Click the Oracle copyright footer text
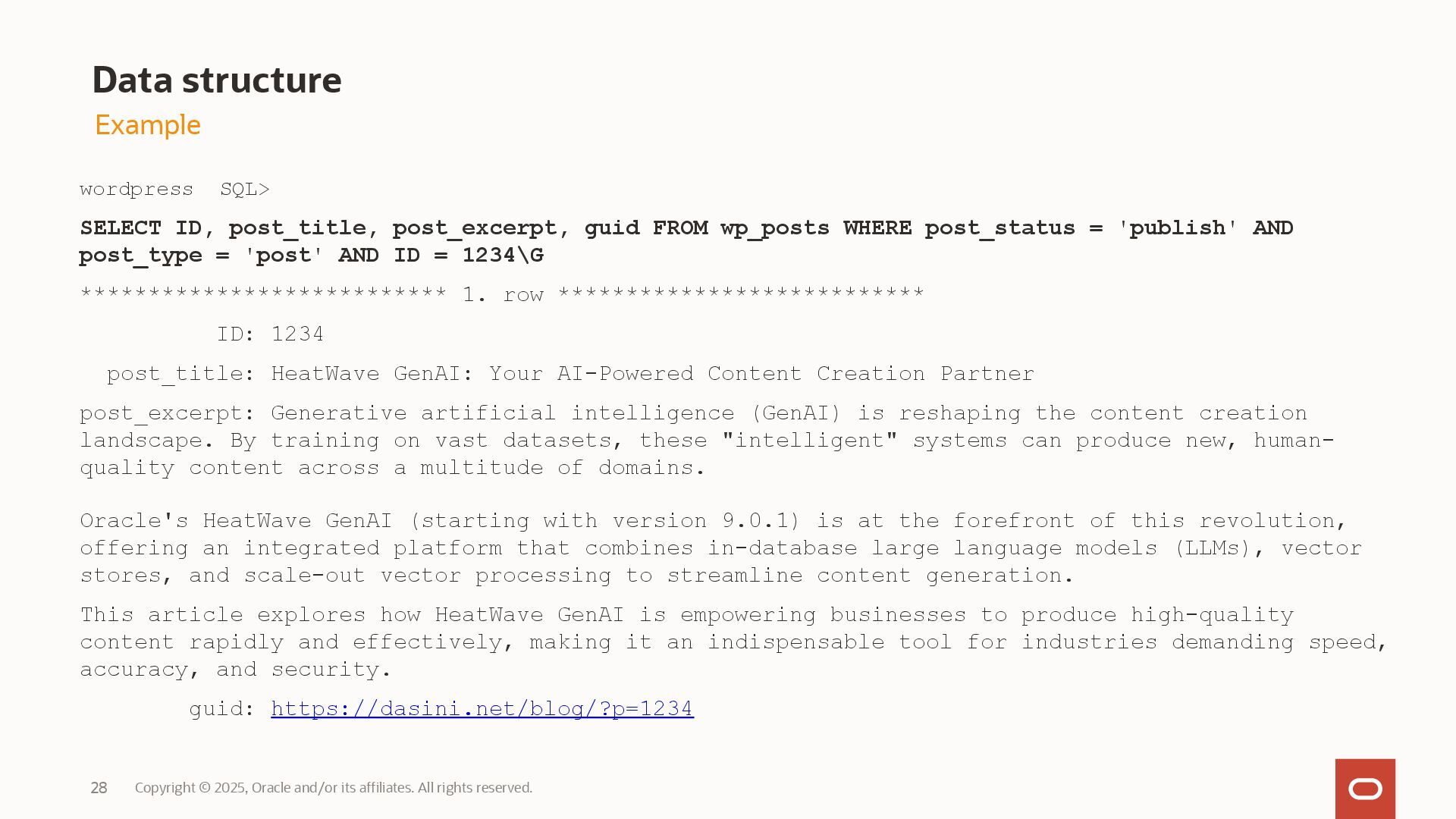 point(334,788)
